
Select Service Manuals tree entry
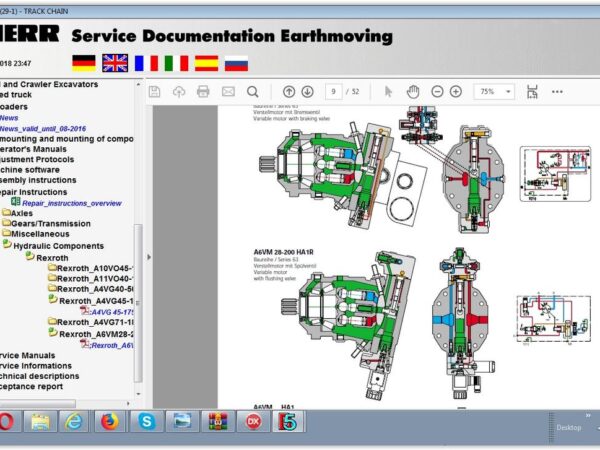click(x=28, y=355)
